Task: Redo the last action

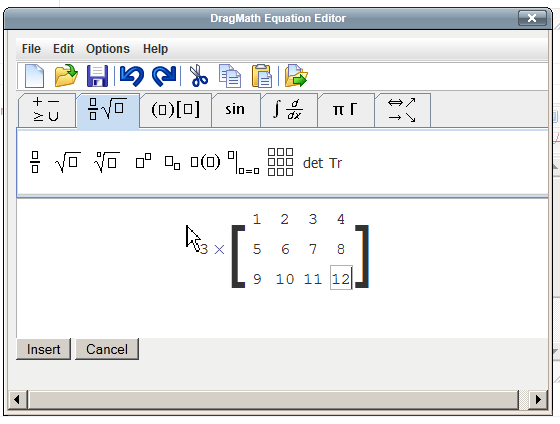Action: coord(164,76)
